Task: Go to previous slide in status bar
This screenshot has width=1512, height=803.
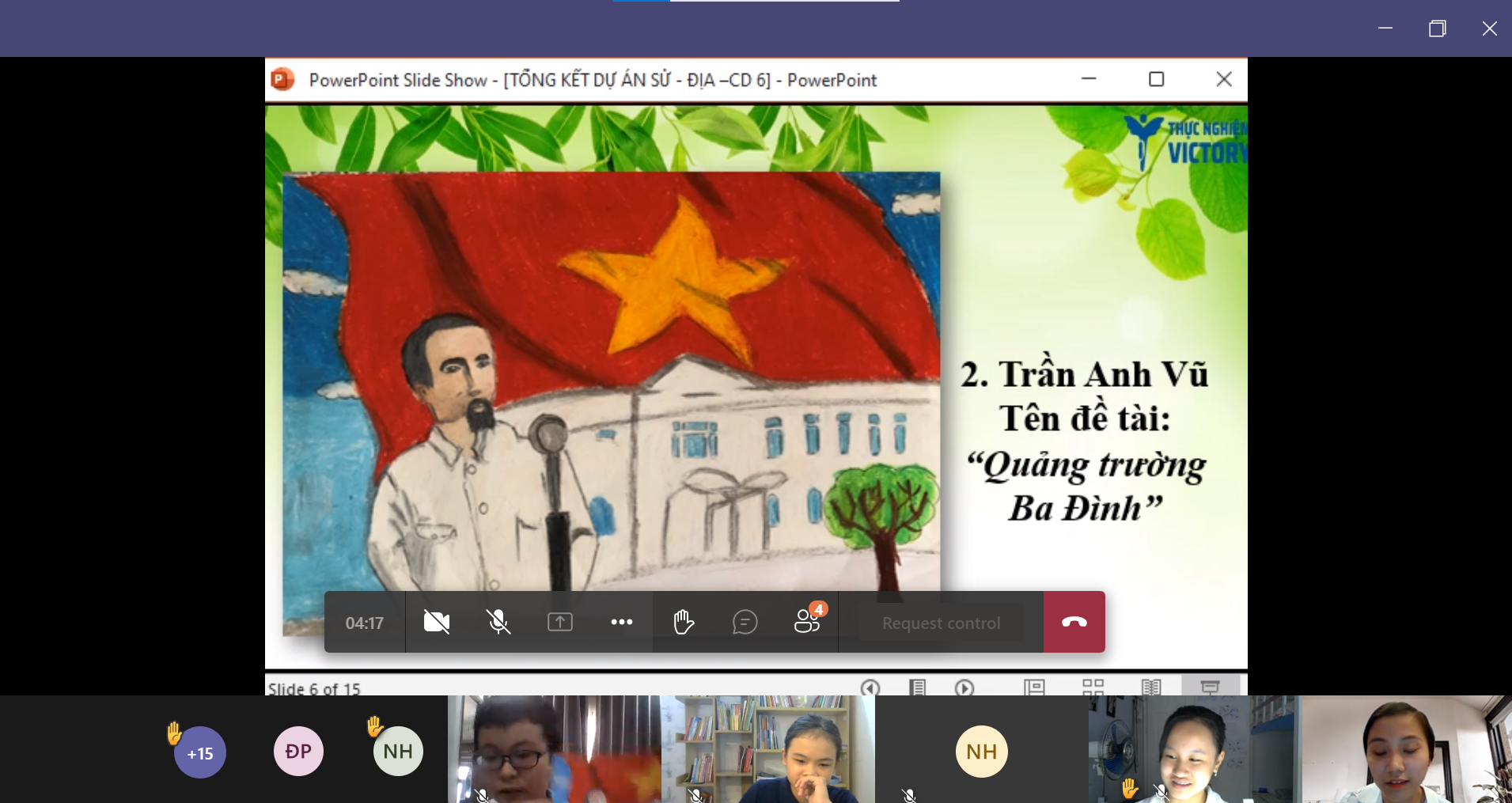Action: click(x=870, y=687)
